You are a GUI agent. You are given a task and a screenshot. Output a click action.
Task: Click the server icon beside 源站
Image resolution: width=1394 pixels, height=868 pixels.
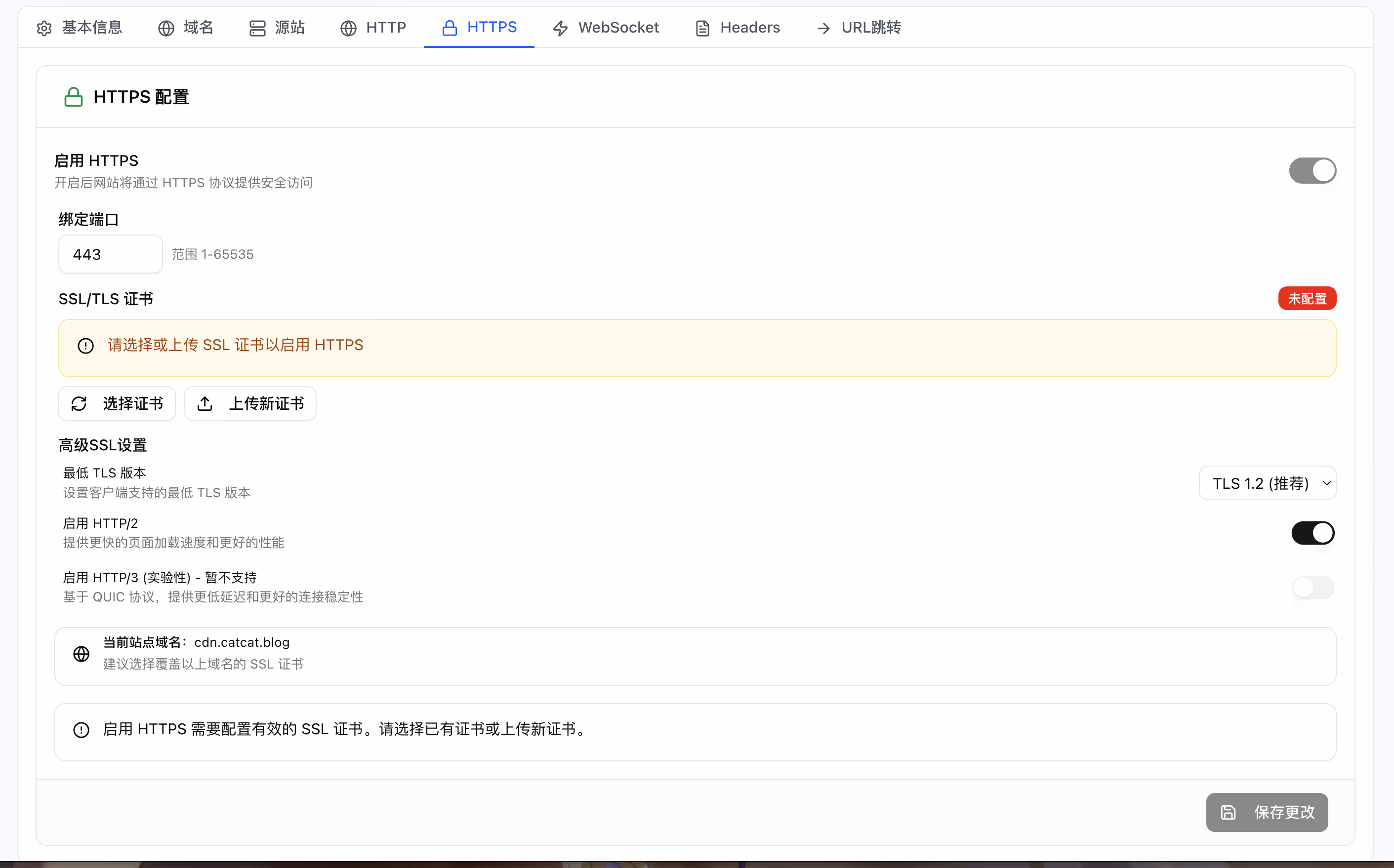click(x=257, y=28)
